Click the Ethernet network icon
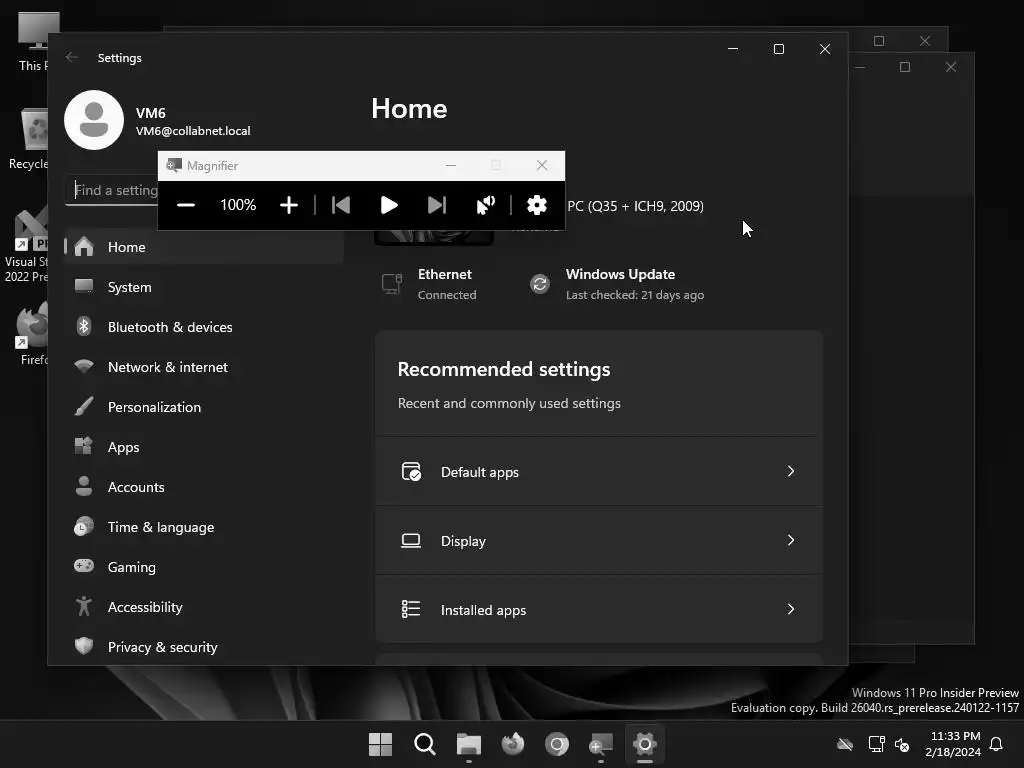 392,284
